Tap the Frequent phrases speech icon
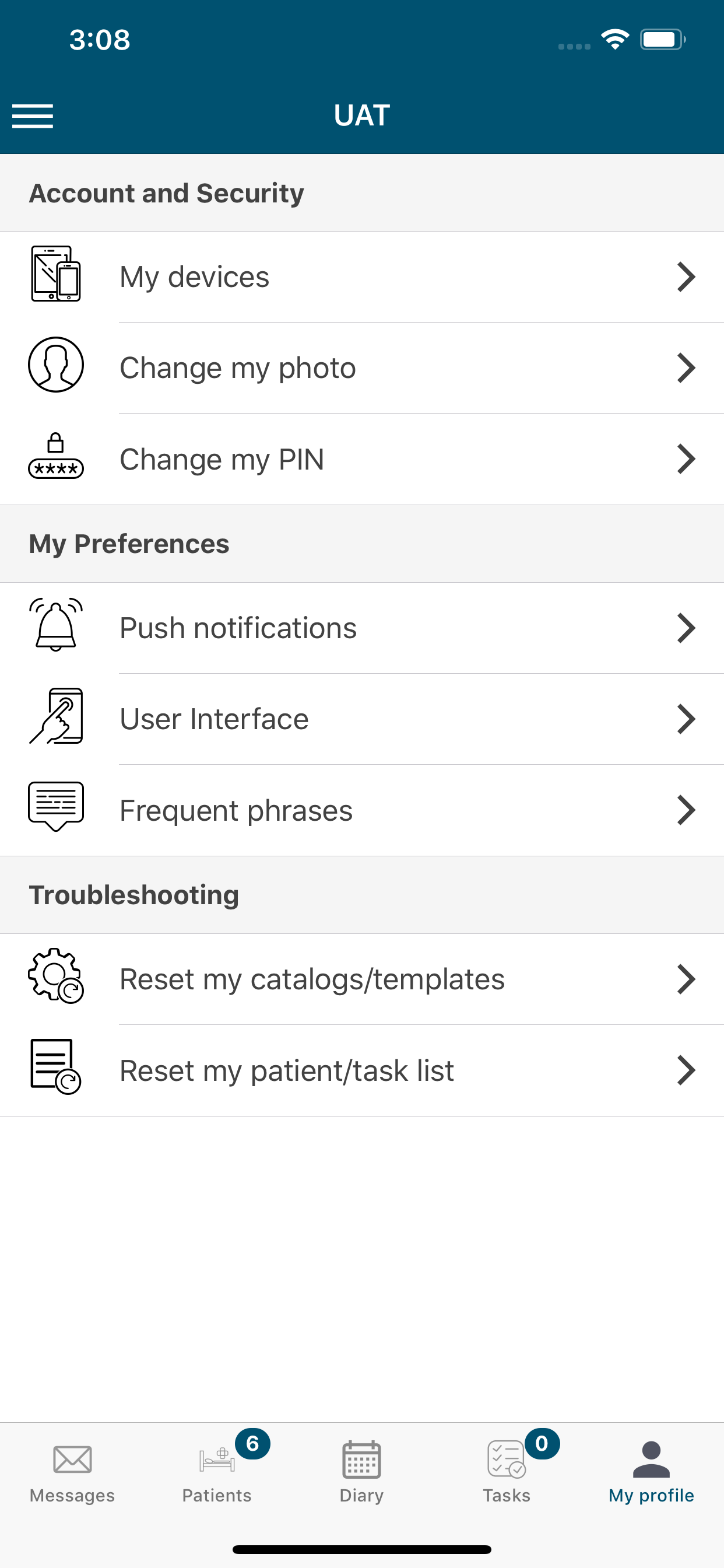Image resolution: width=724 pixels, height=1568 pixels. [56, 807]
